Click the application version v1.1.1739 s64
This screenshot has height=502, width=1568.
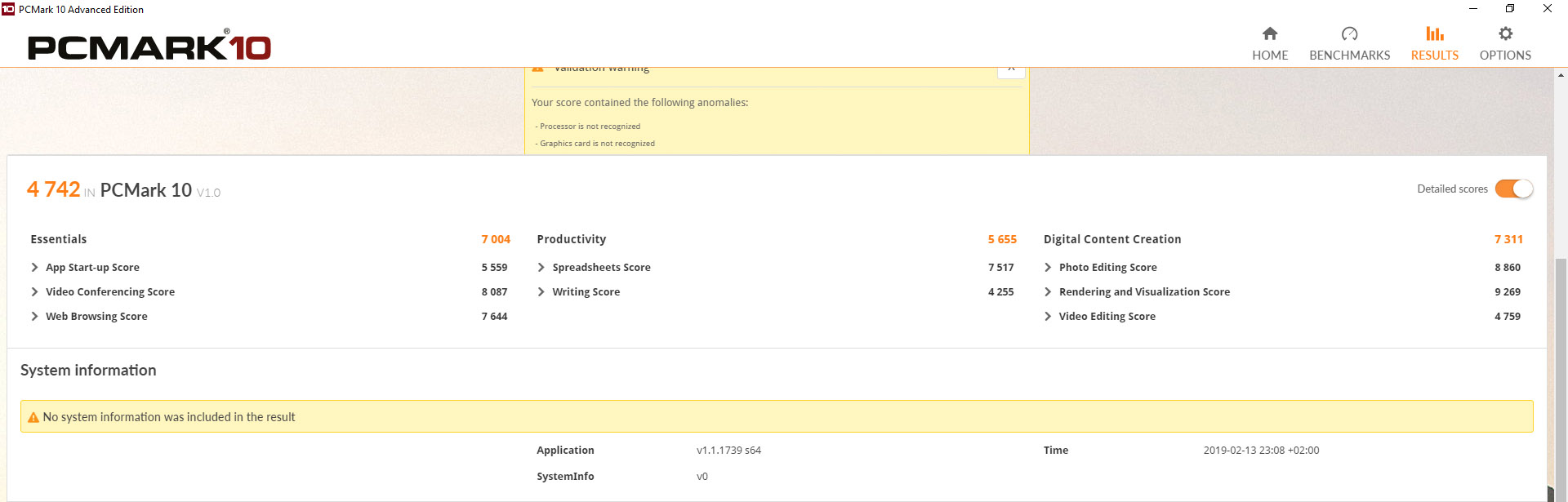(x=728, y=451)
